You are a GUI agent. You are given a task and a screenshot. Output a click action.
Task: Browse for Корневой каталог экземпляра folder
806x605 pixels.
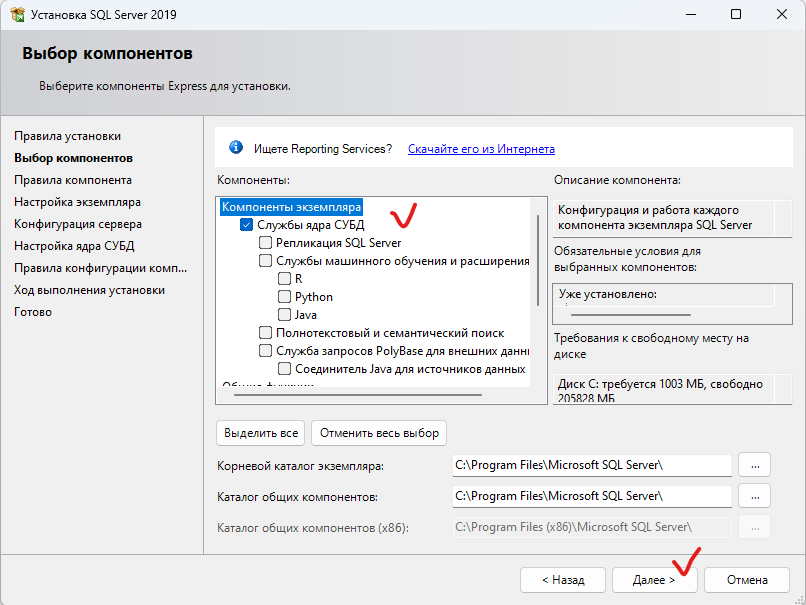click(755, 466)
